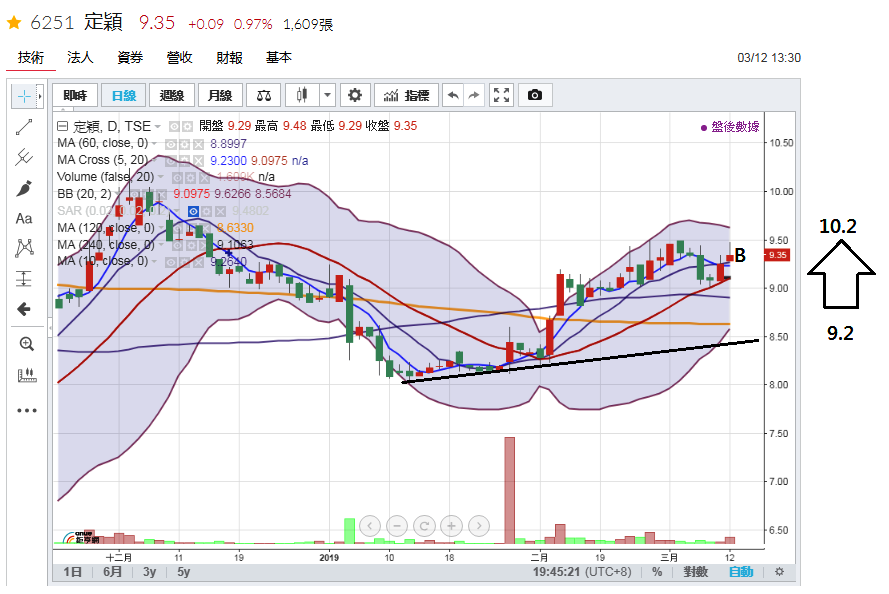
Task: Expand the cursor tool flyout arrow
Action: 40,97
